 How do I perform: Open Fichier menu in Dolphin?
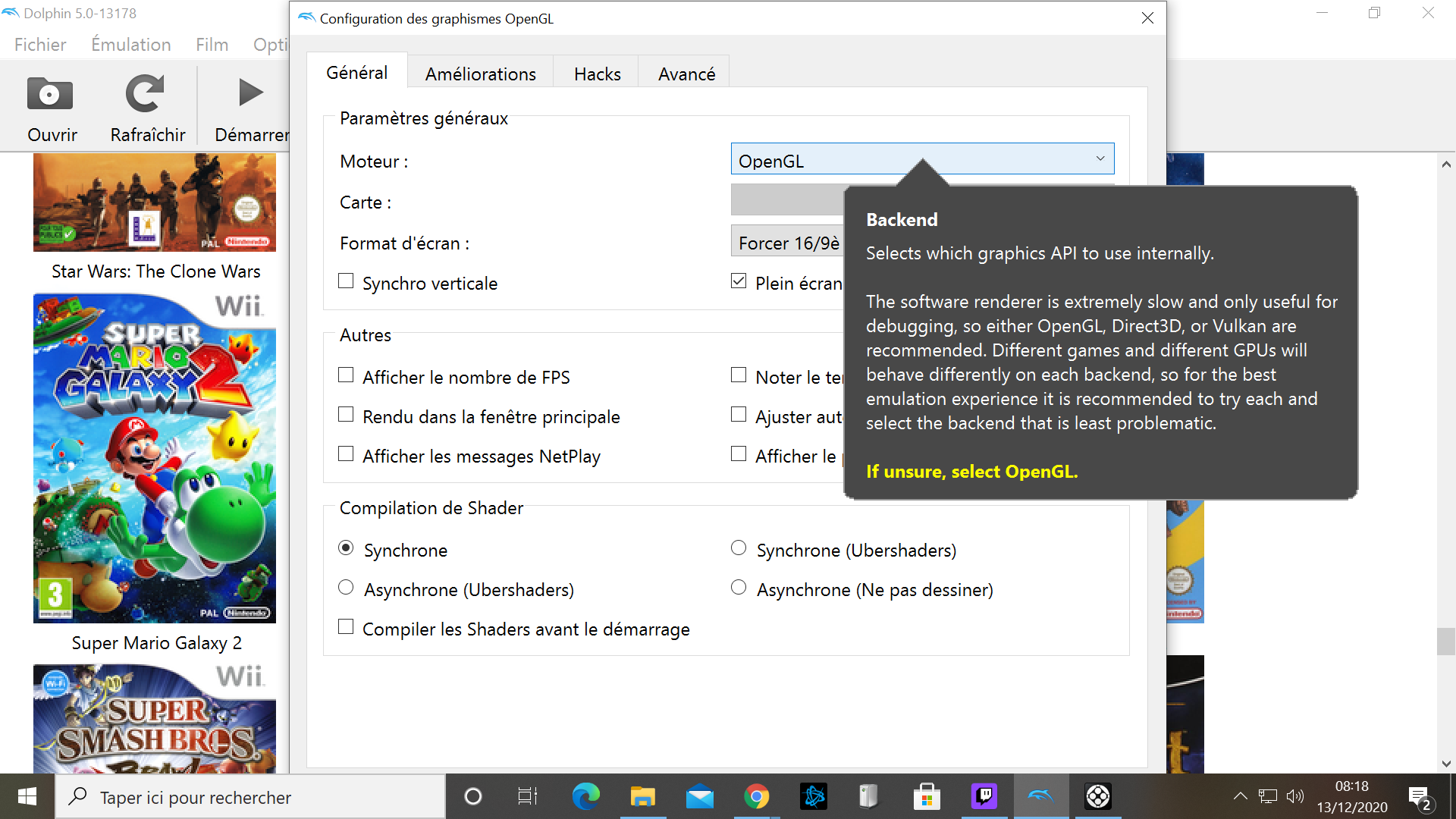pyautogui.click(x=40, y=45)
